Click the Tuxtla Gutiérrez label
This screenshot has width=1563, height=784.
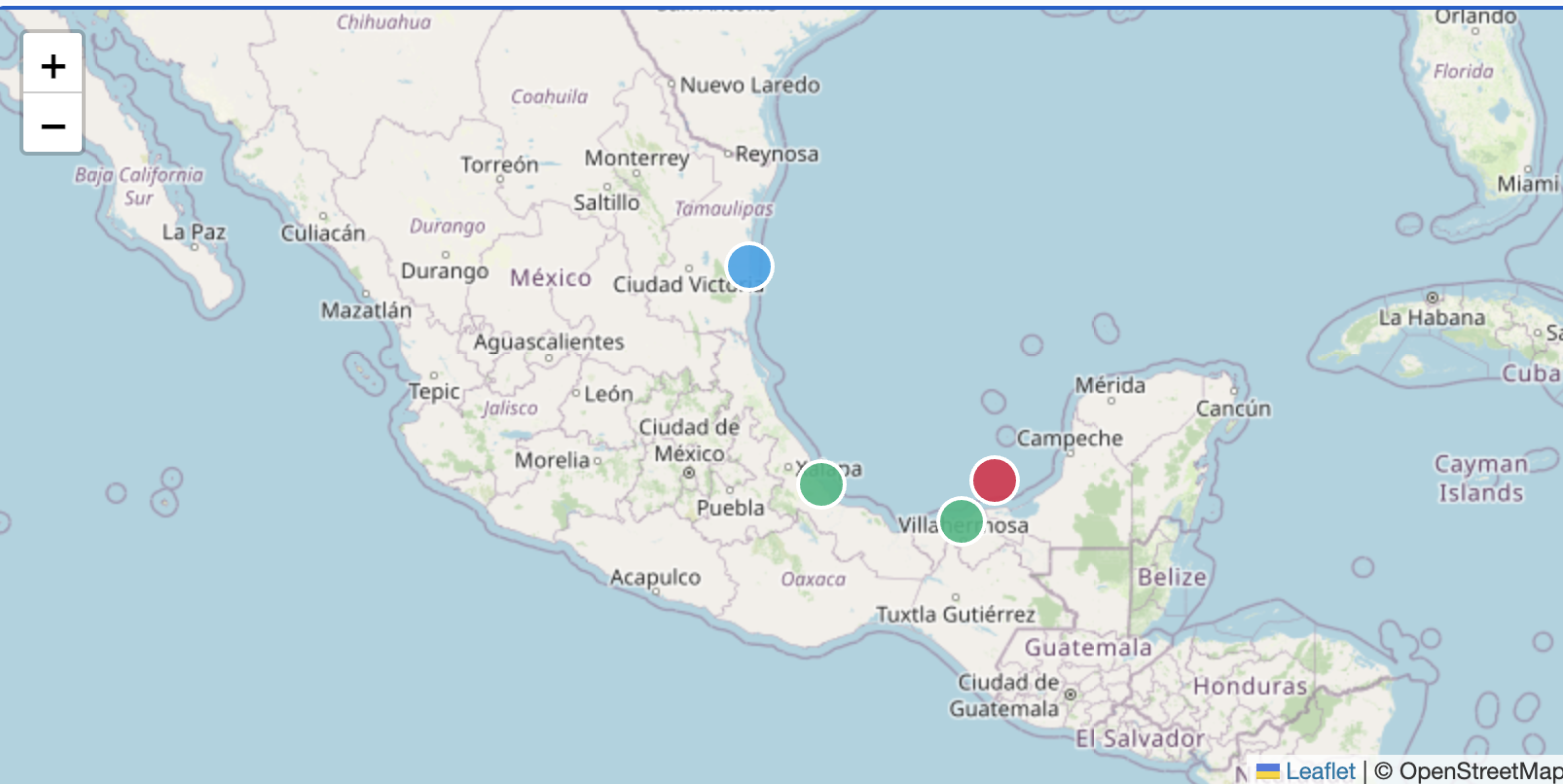pyautogui.click(x=956, y=615)
